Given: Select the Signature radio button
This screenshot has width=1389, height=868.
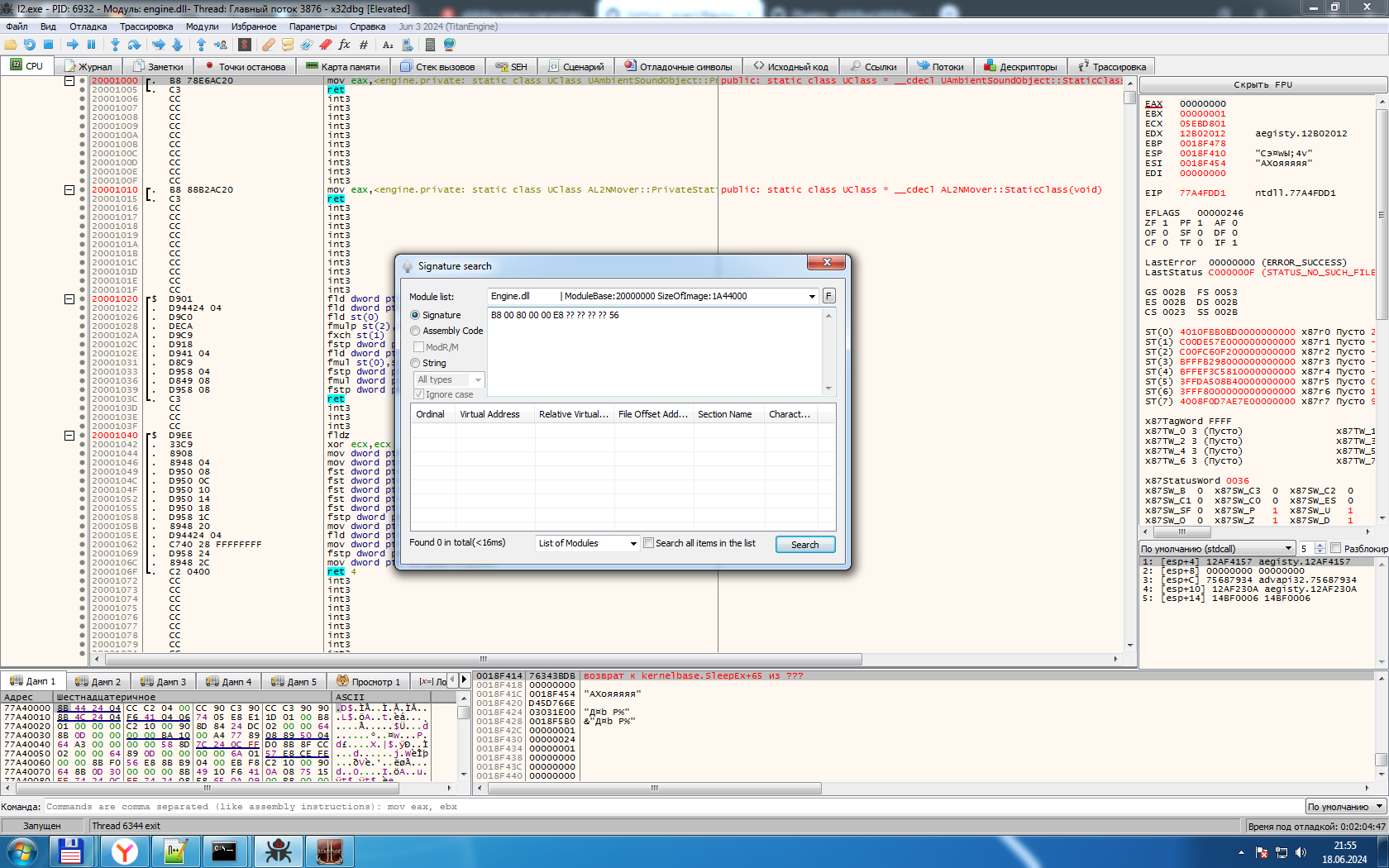Looking at the screenshot, I should [x=415, y=315].
